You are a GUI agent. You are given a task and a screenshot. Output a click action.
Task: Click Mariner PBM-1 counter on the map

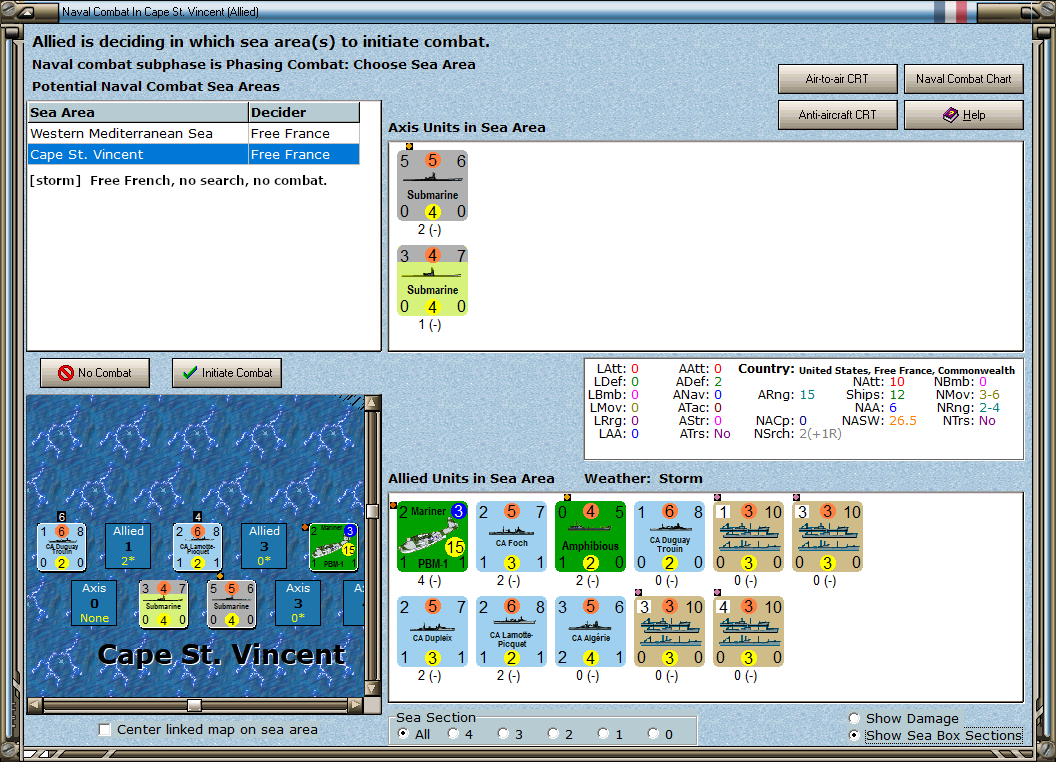tap(333, 547)
